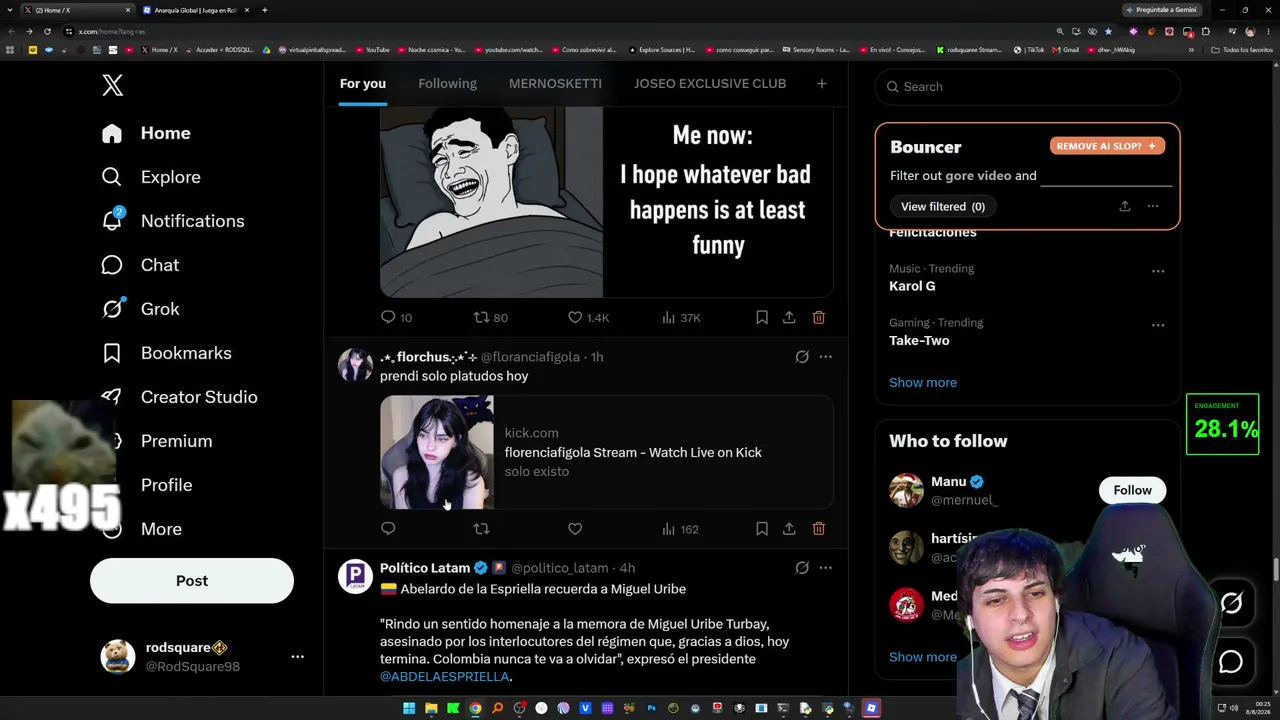The image size is (1280, 720).
Task: Expand the More menu in sidebar
Action: tap(141, 529)
